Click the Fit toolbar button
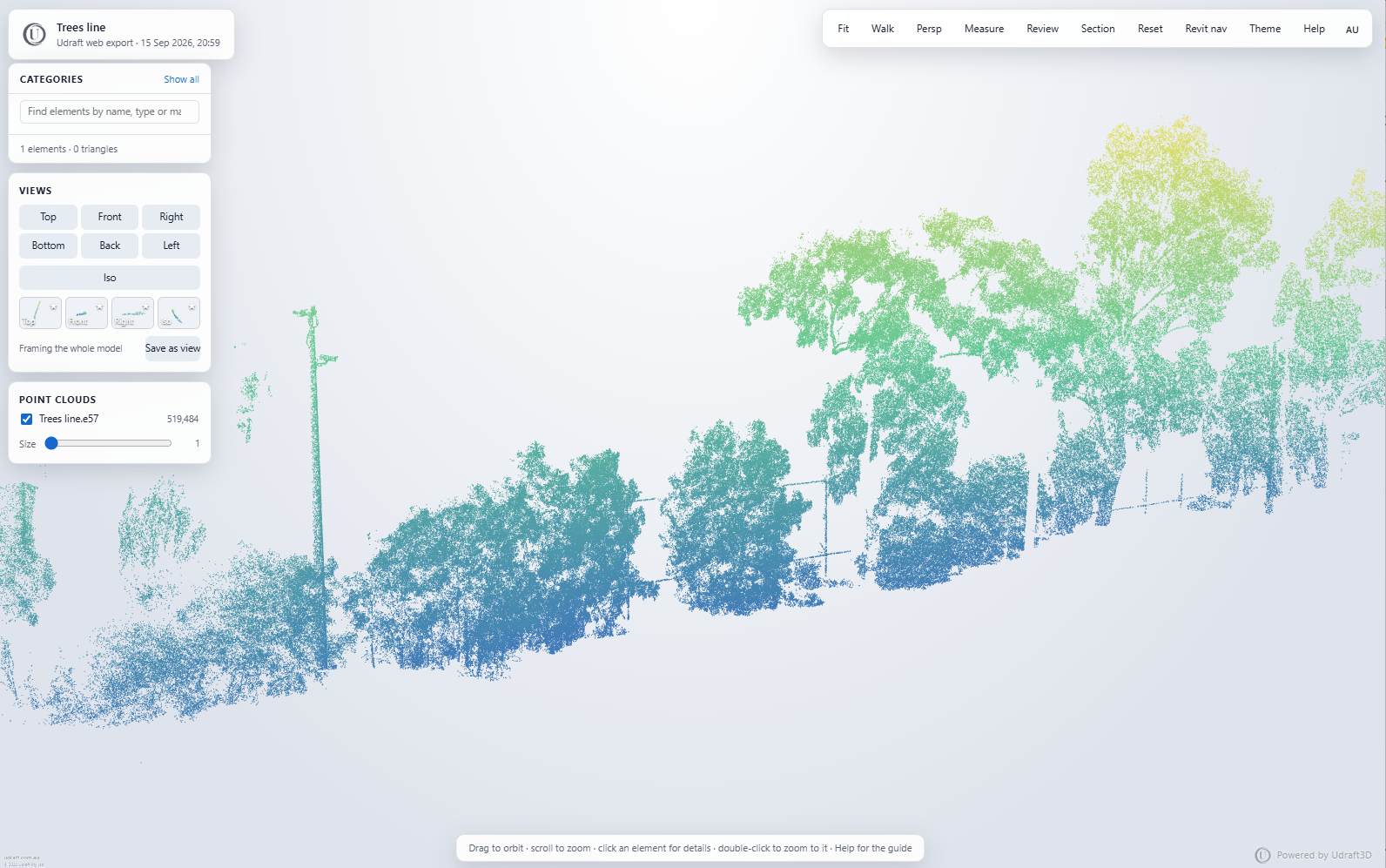 pos(844,29)
